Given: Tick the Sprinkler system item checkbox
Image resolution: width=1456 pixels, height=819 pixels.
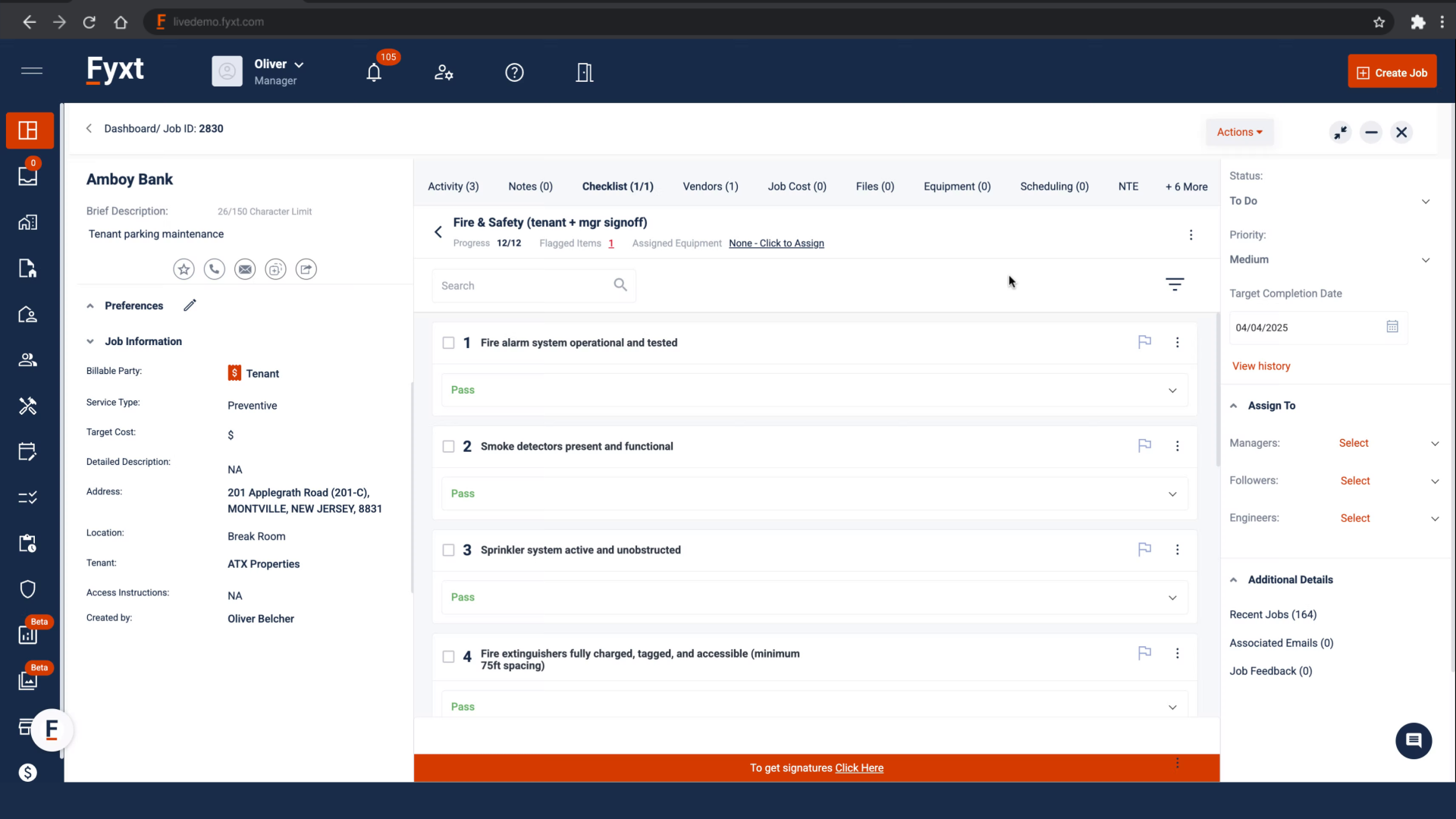Looking at the screenshot, I should click(448, 551).
